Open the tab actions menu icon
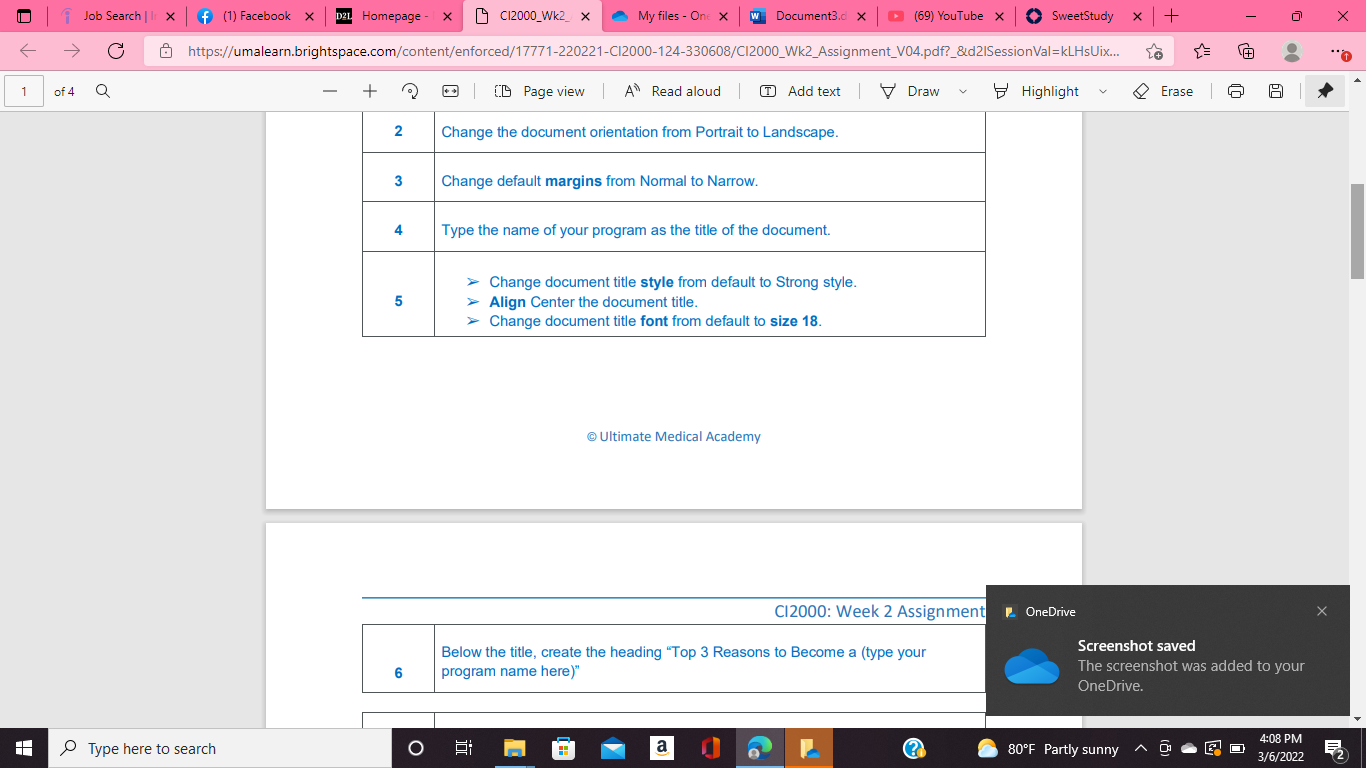The image size is (1366, 768). click(x=24, y=16)
